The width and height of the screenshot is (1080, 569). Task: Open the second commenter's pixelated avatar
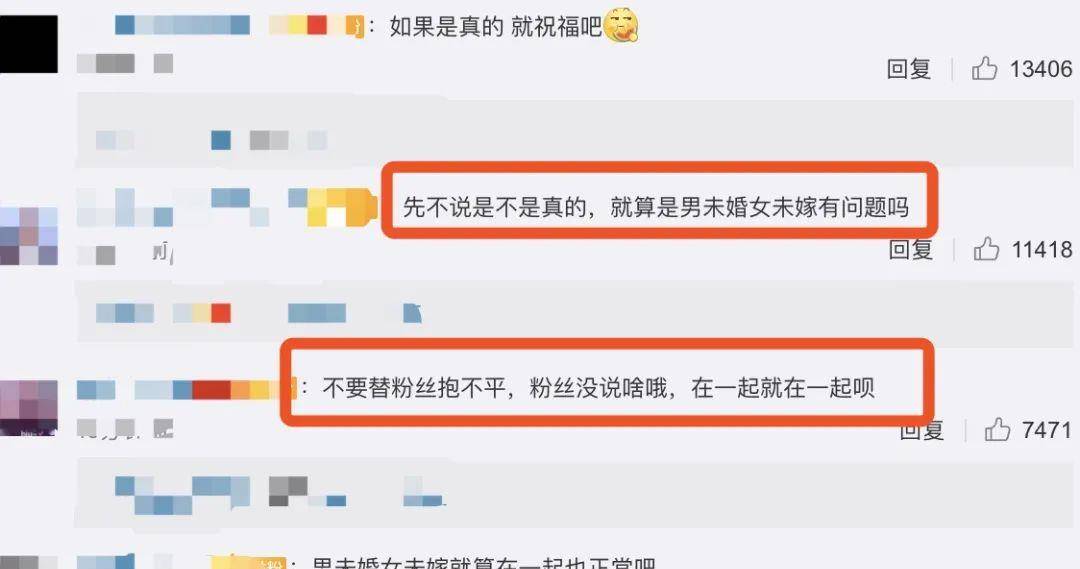click(x=29, y=236)
